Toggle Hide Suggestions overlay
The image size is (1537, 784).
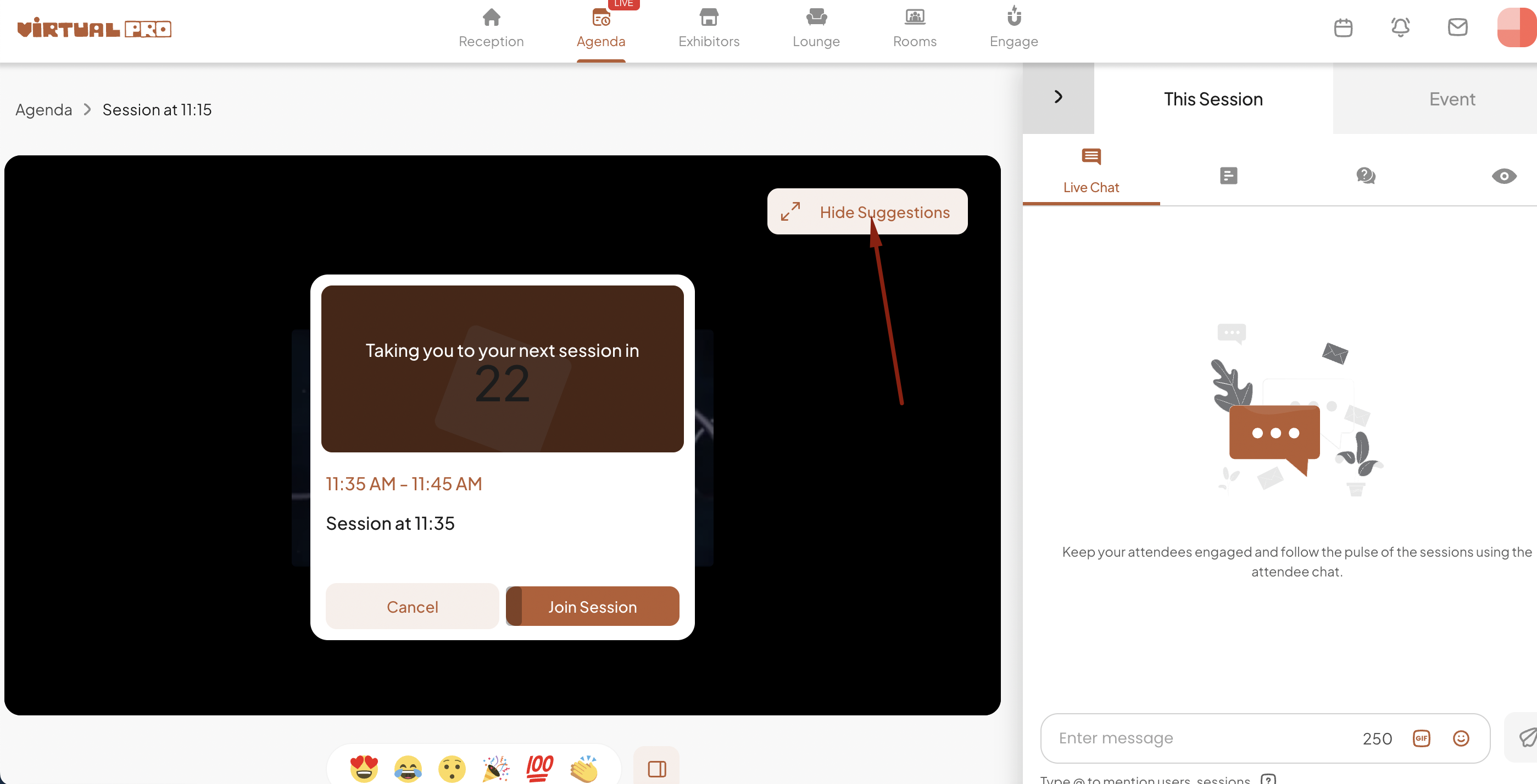[x=867, y=212]
